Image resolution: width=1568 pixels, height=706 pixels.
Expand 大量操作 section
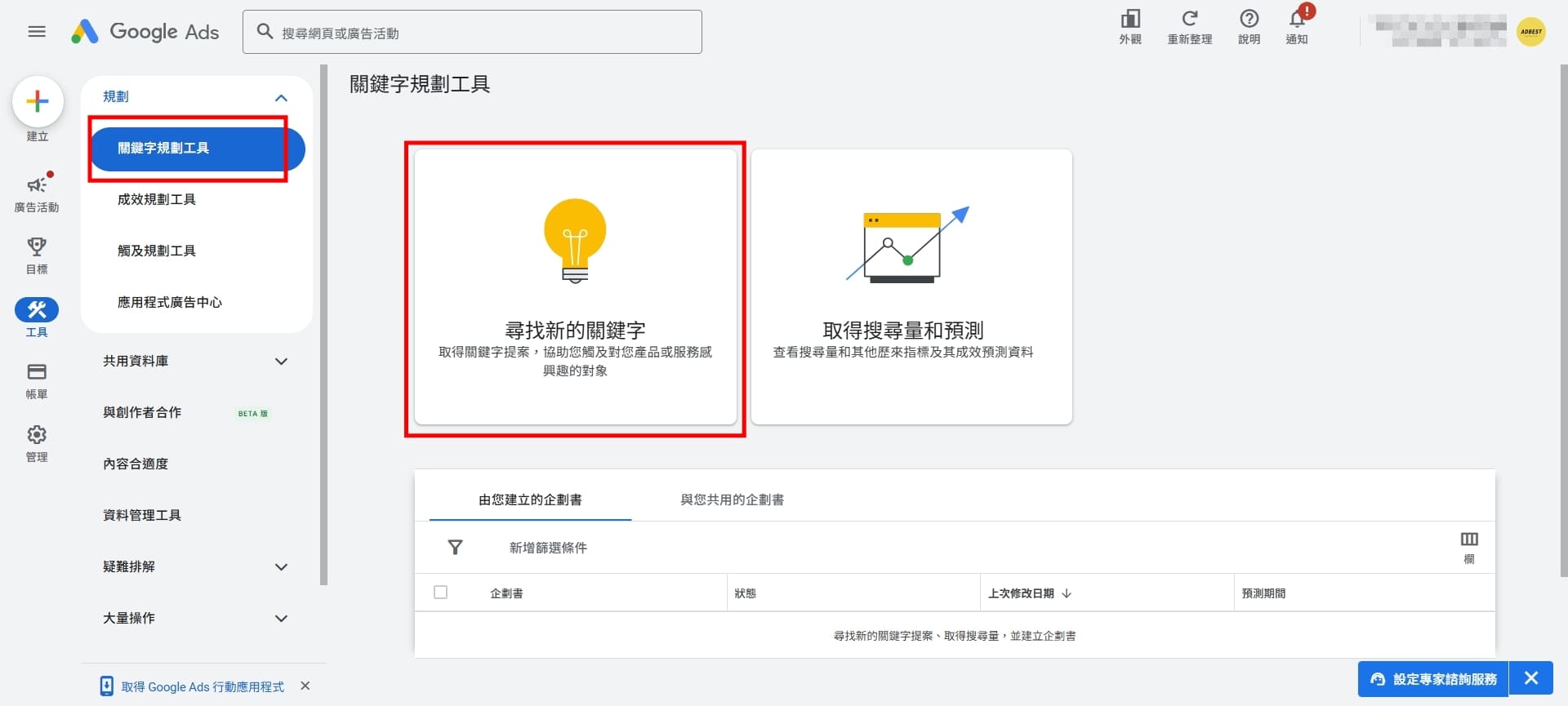click(x=281, y=619)
